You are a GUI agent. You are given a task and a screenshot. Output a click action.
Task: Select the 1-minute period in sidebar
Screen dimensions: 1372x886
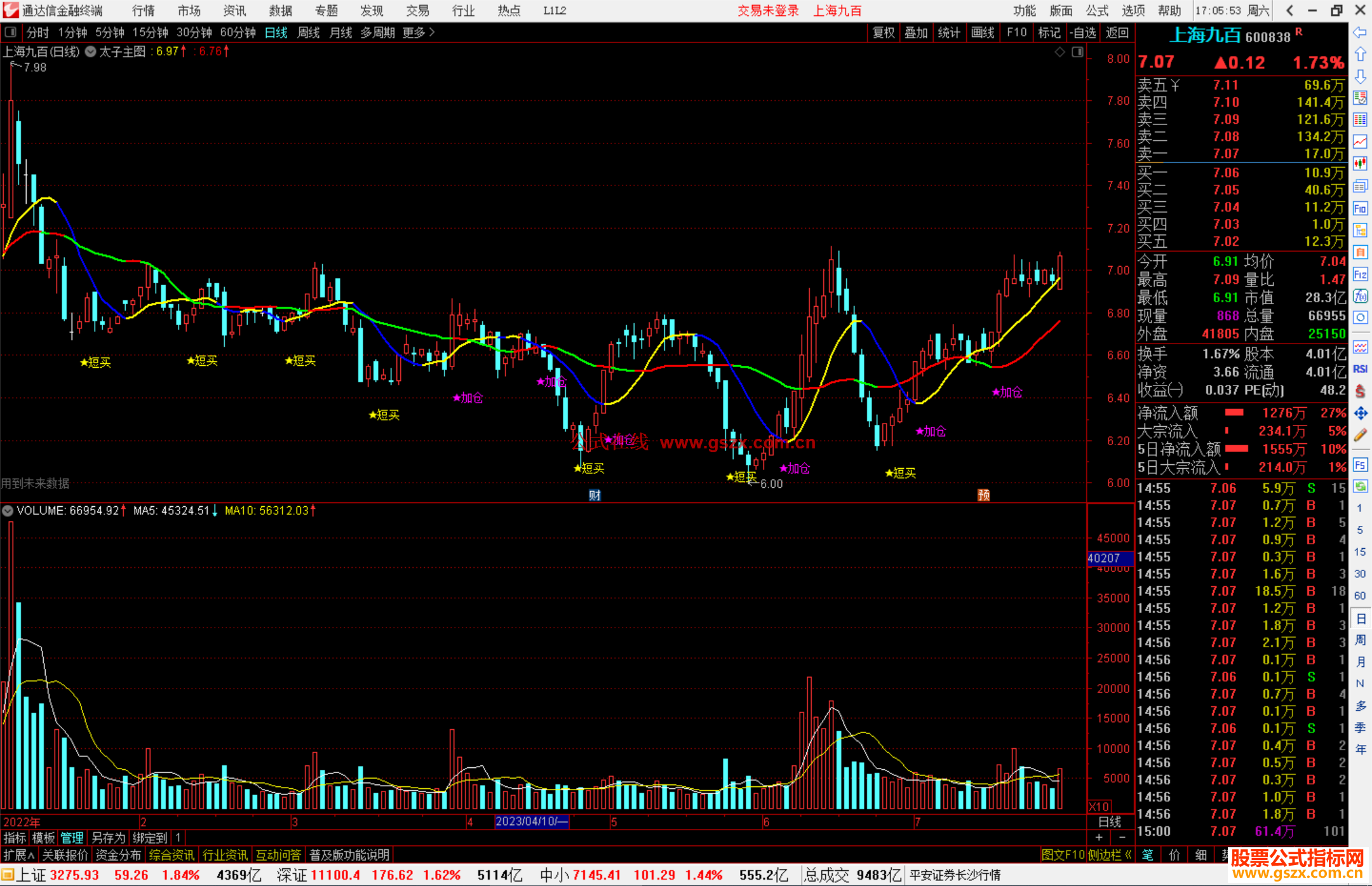click(x=1360, y=508)
